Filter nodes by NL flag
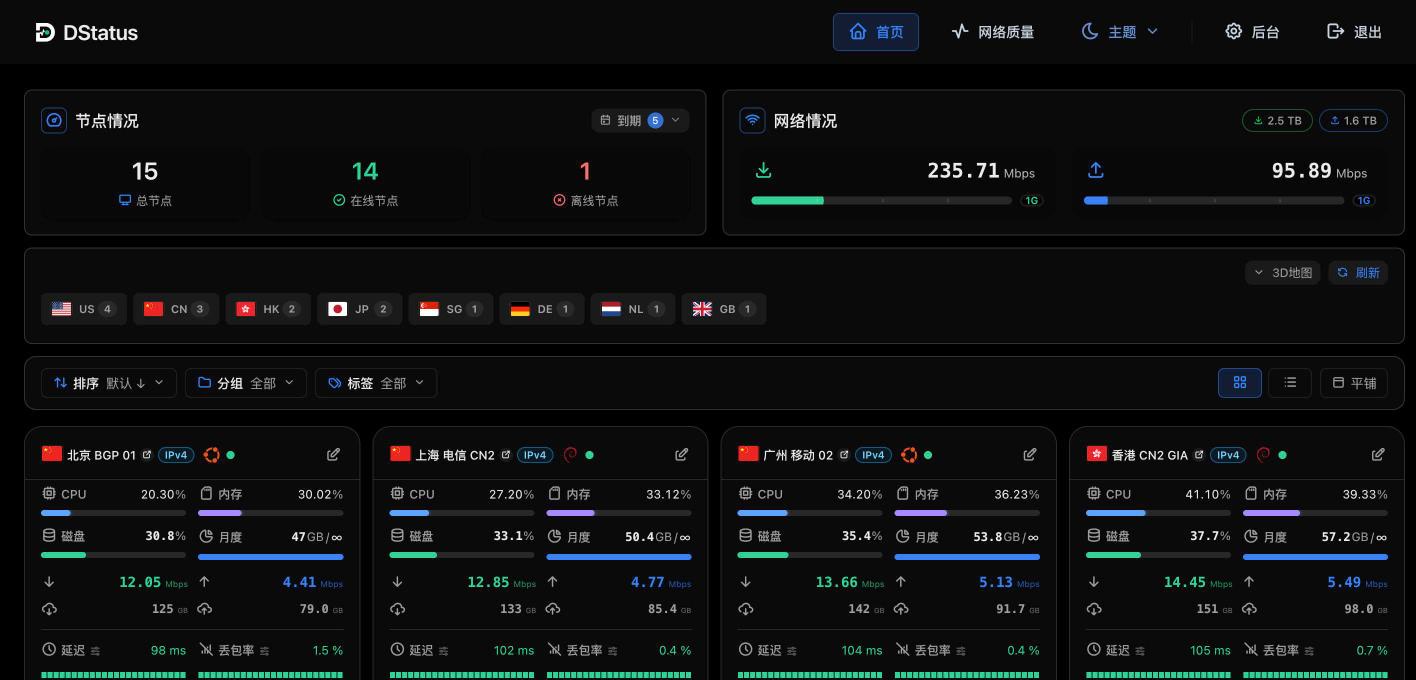Screen dimensions: 1416x680 [633, 309]
